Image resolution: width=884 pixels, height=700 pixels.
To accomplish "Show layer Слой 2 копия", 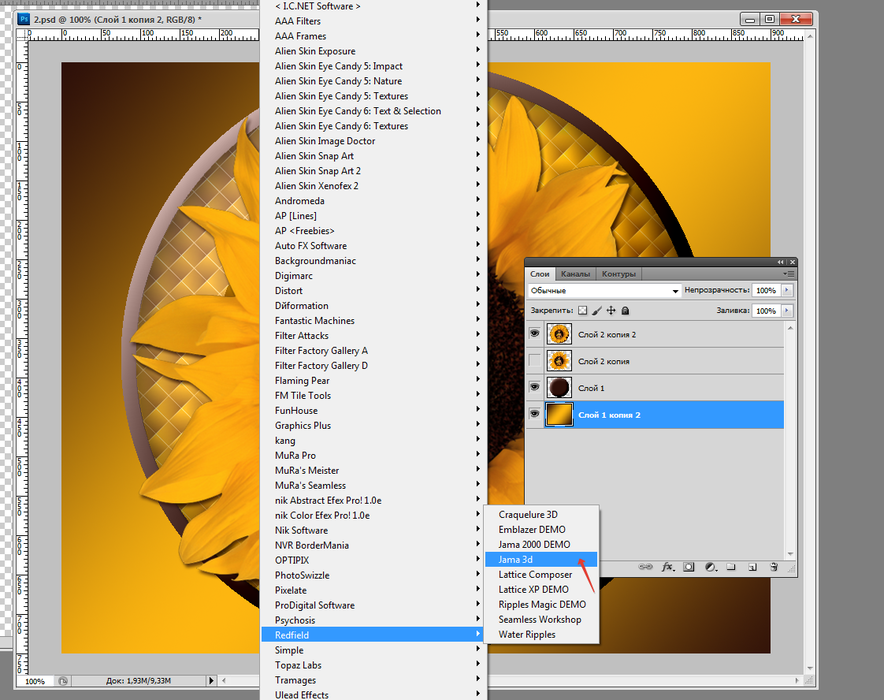I will click(x=534, y=361).
